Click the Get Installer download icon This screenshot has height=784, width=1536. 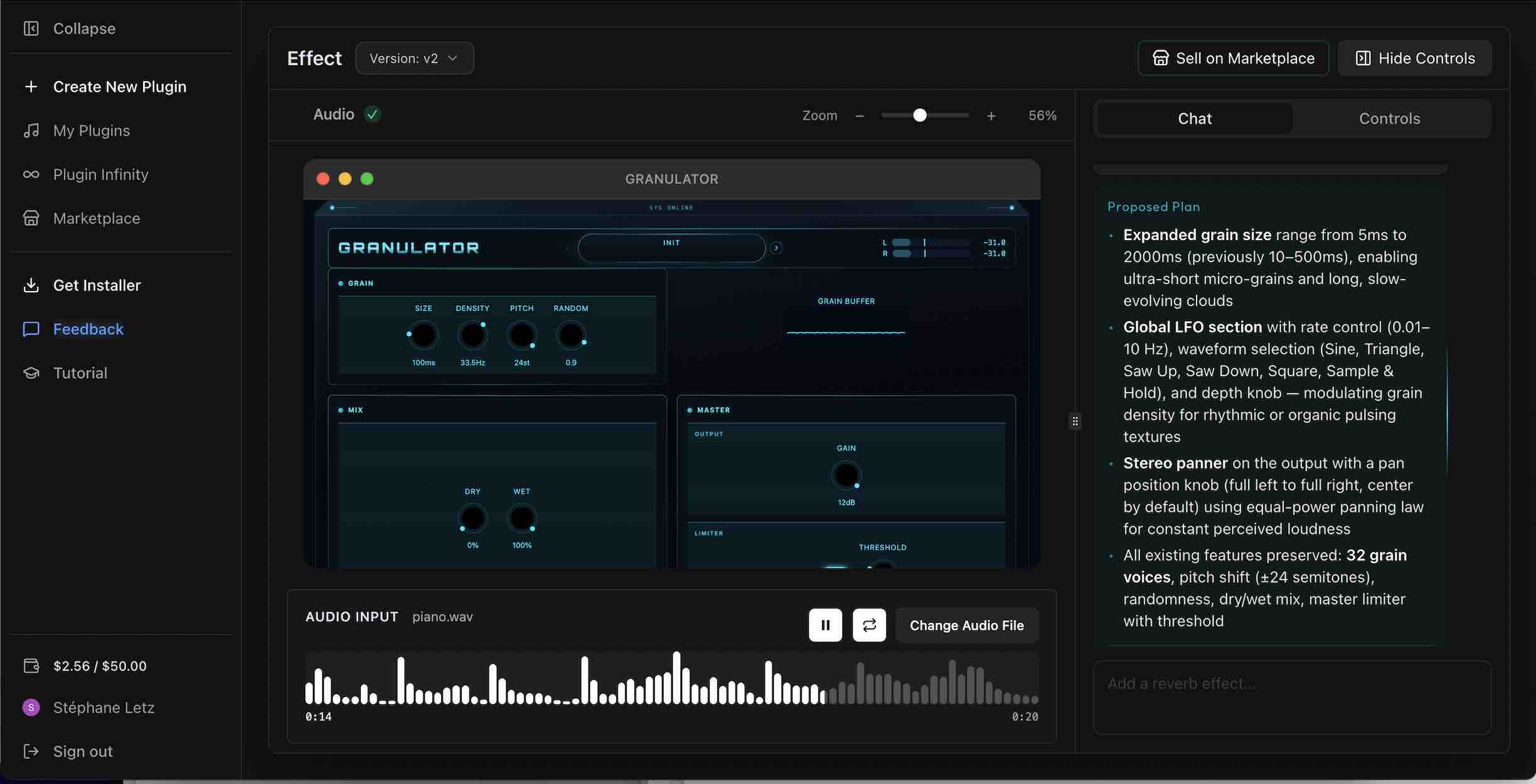pyautogui.click(x=31, y=285)
